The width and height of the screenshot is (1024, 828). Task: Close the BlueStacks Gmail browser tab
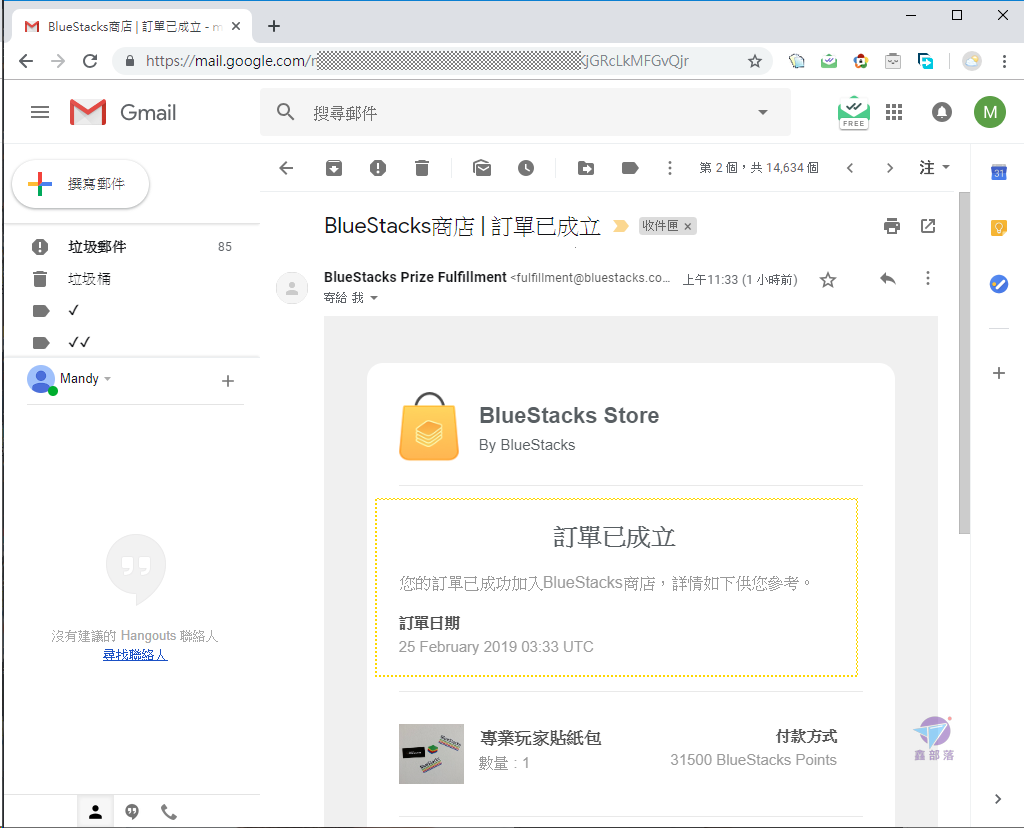(x=236, y=27)
